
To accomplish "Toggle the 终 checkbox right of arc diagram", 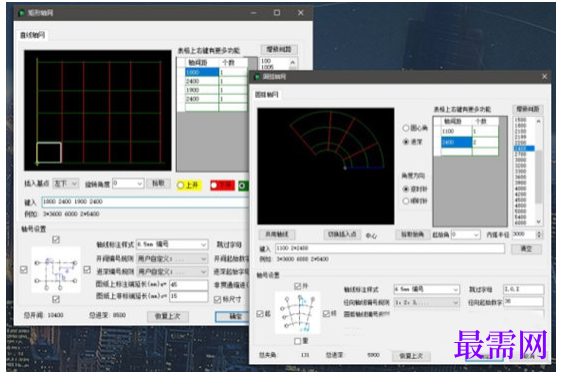I will 330,314.
